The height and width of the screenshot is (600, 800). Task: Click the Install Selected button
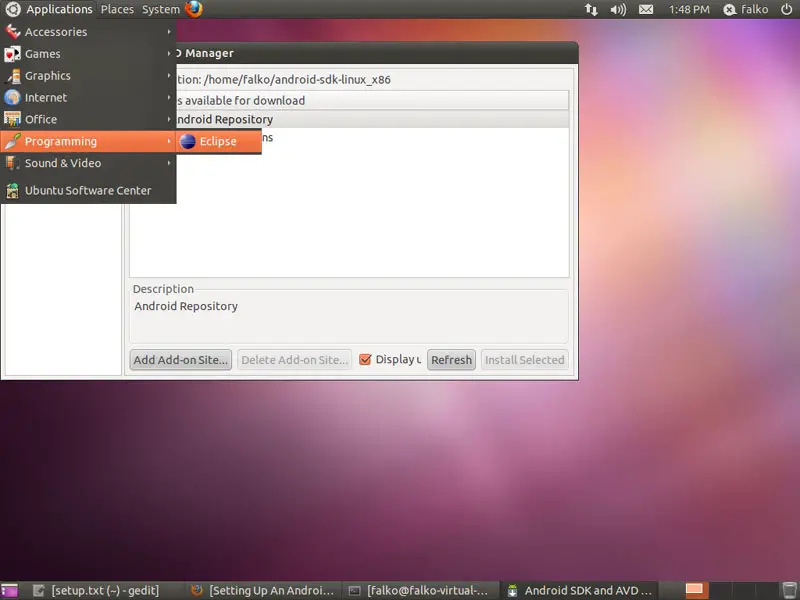coord(524,360)
